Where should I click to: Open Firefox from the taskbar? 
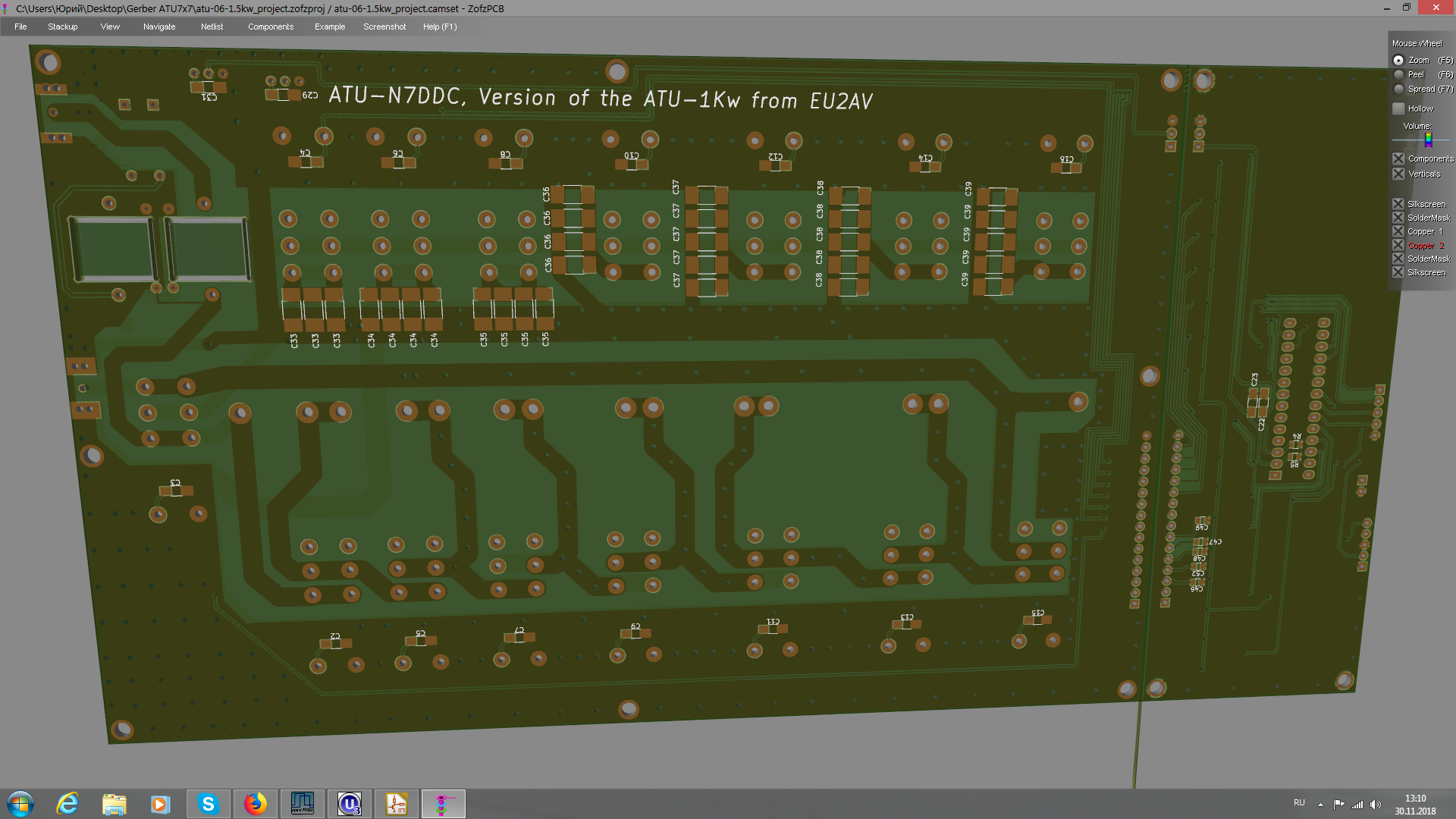coord(255,804)
